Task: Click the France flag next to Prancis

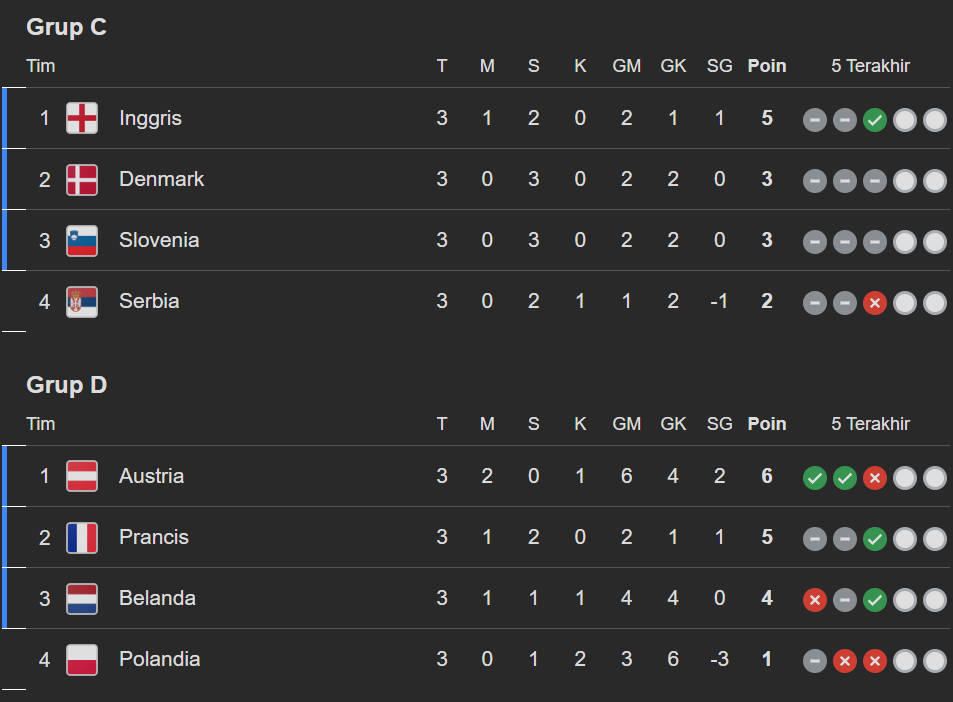Action: [82, 537]
